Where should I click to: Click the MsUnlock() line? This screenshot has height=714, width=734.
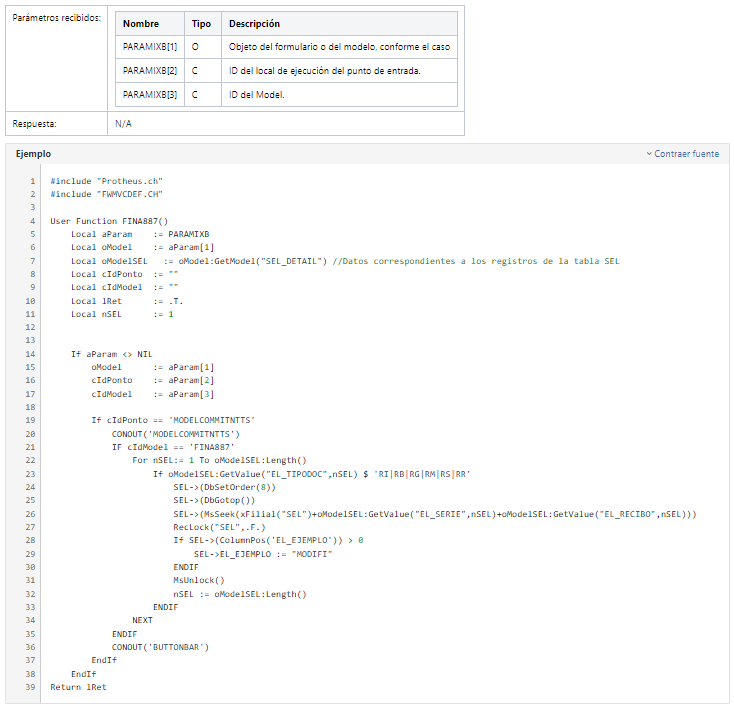pyautogui.click(x=199, y=580)
